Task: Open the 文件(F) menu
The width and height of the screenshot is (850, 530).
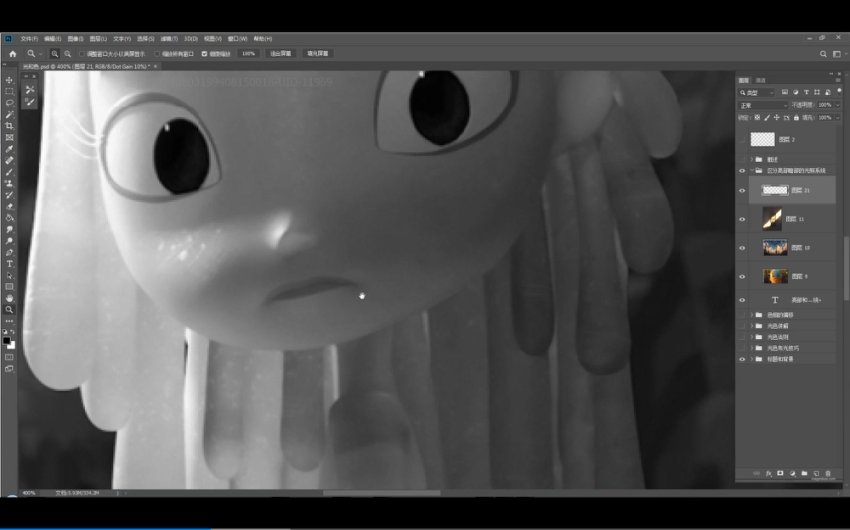Action: pyautogui.click(x=29, y=39)
